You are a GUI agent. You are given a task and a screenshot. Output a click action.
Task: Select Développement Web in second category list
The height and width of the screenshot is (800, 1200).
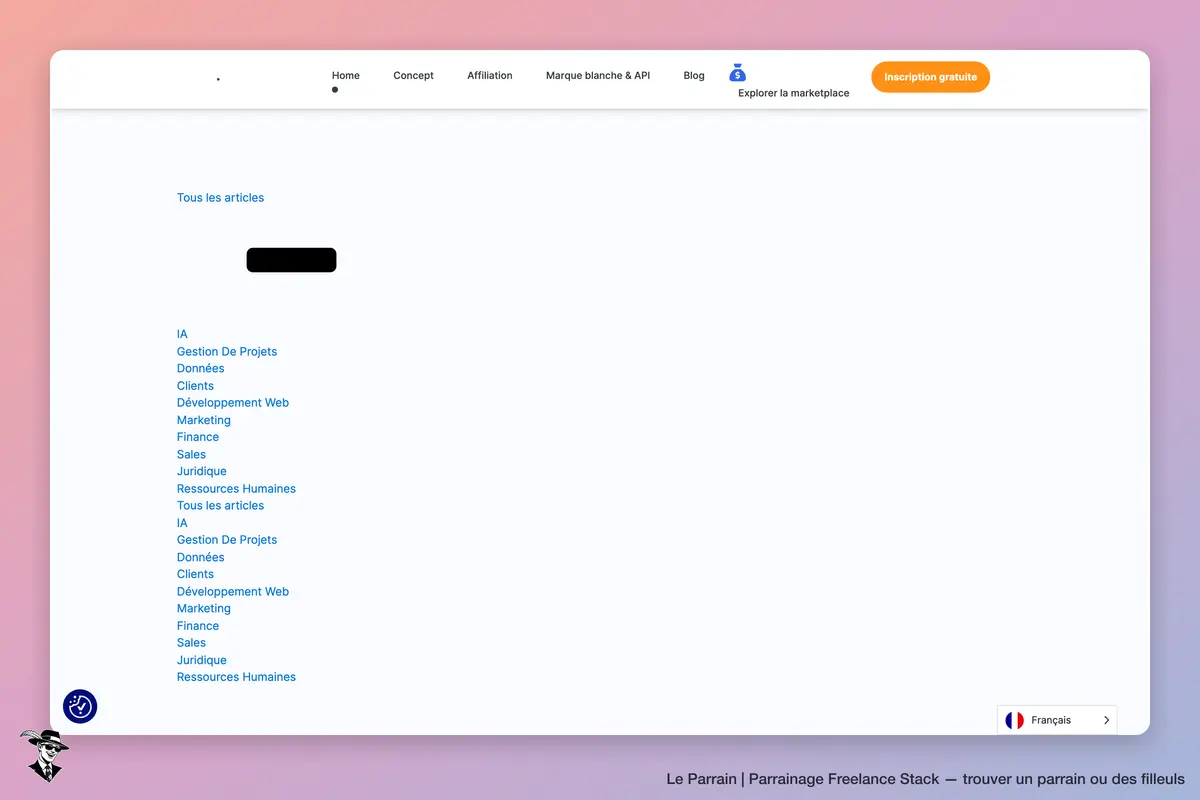pyautogui.click(x=233, y=592)
